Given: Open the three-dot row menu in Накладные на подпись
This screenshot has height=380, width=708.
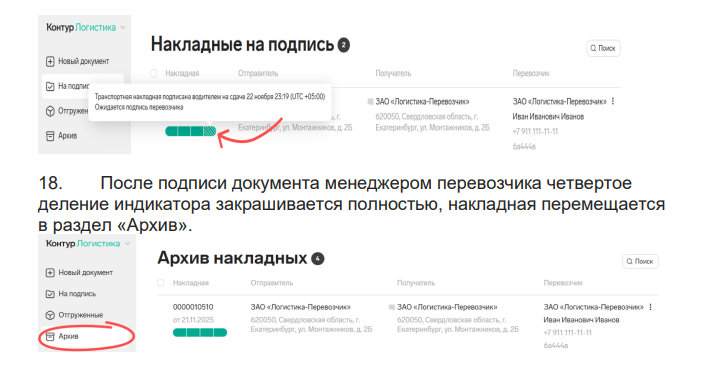Looking at the screenshot, I should point(613,102).
